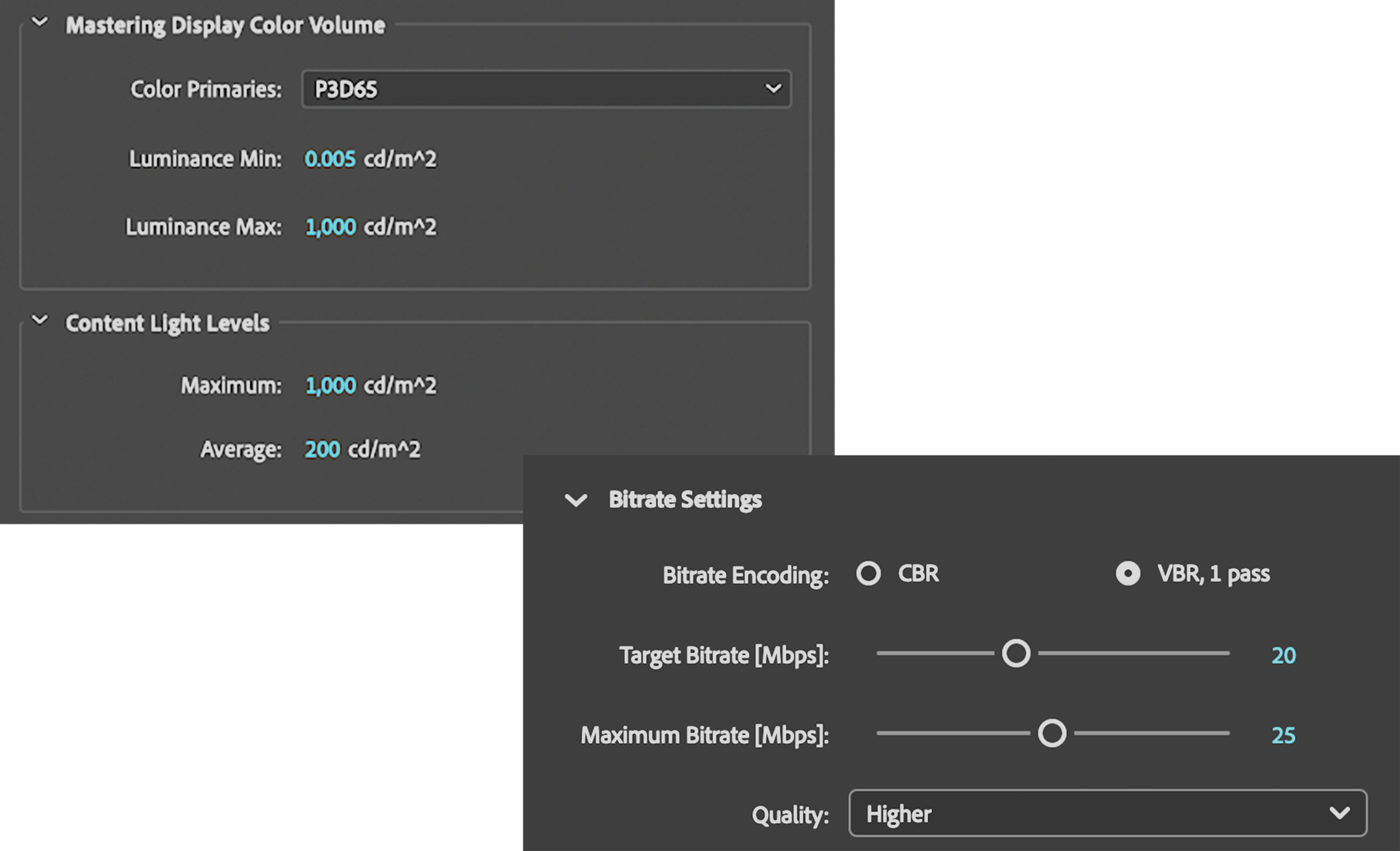
Task: Click the Luminance Max value 1,000
Action: 331,227
